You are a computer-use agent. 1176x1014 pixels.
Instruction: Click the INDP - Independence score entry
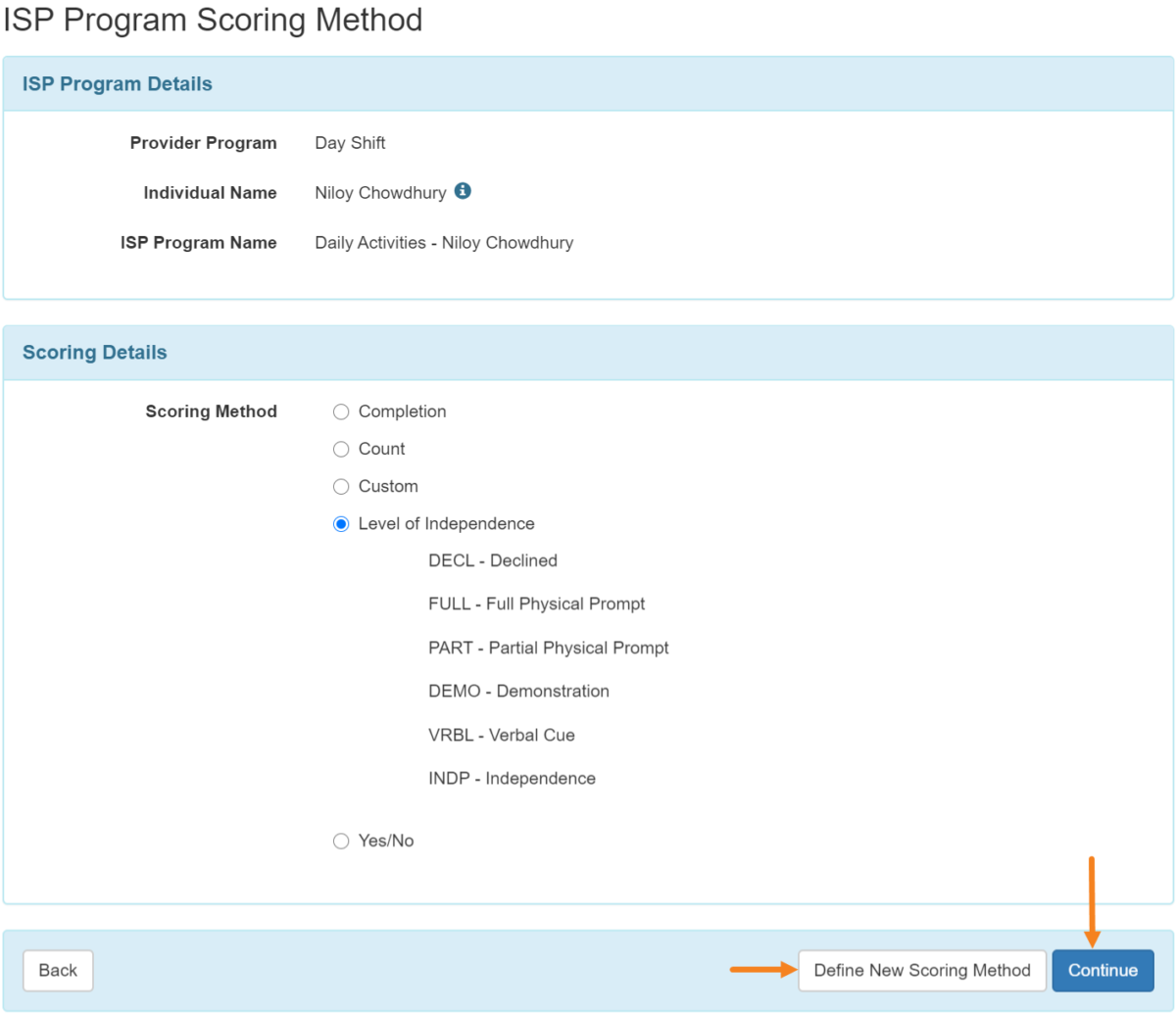point(512,778)
